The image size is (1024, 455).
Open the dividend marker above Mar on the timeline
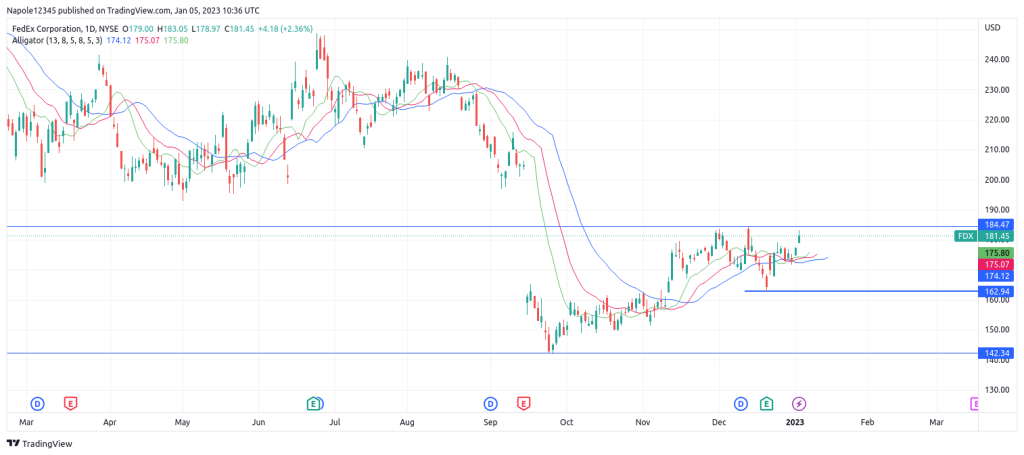coord(37,404)
